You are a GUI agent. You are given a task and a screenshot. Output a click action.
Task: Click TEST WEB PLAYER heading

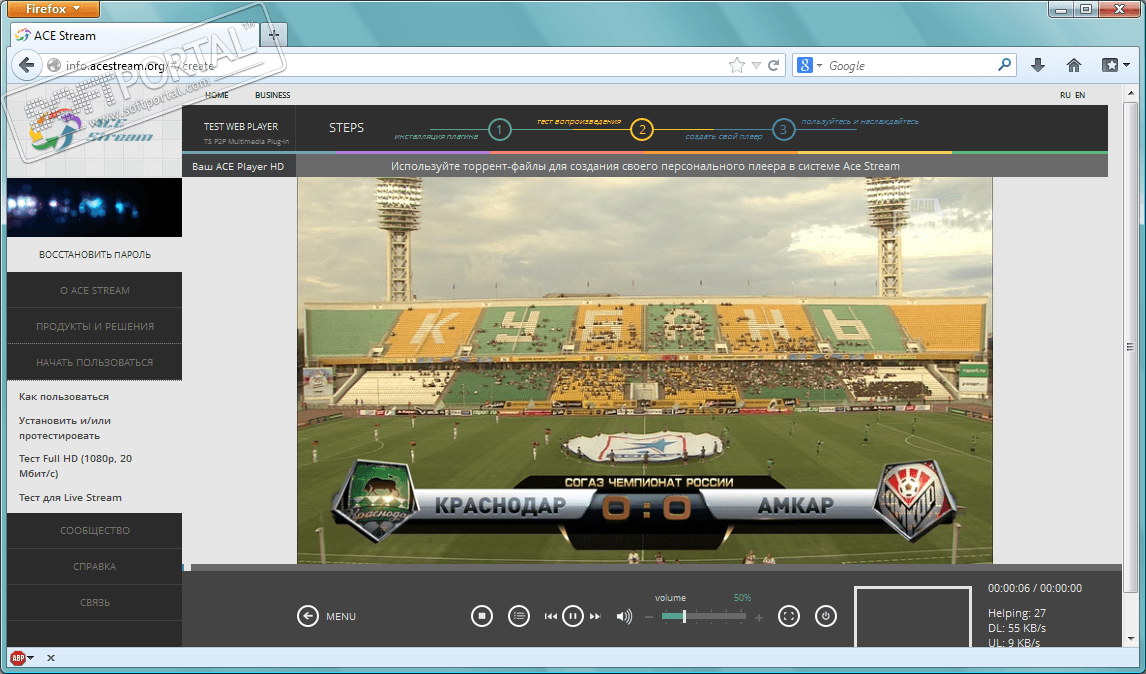click(x=240, y=126)
